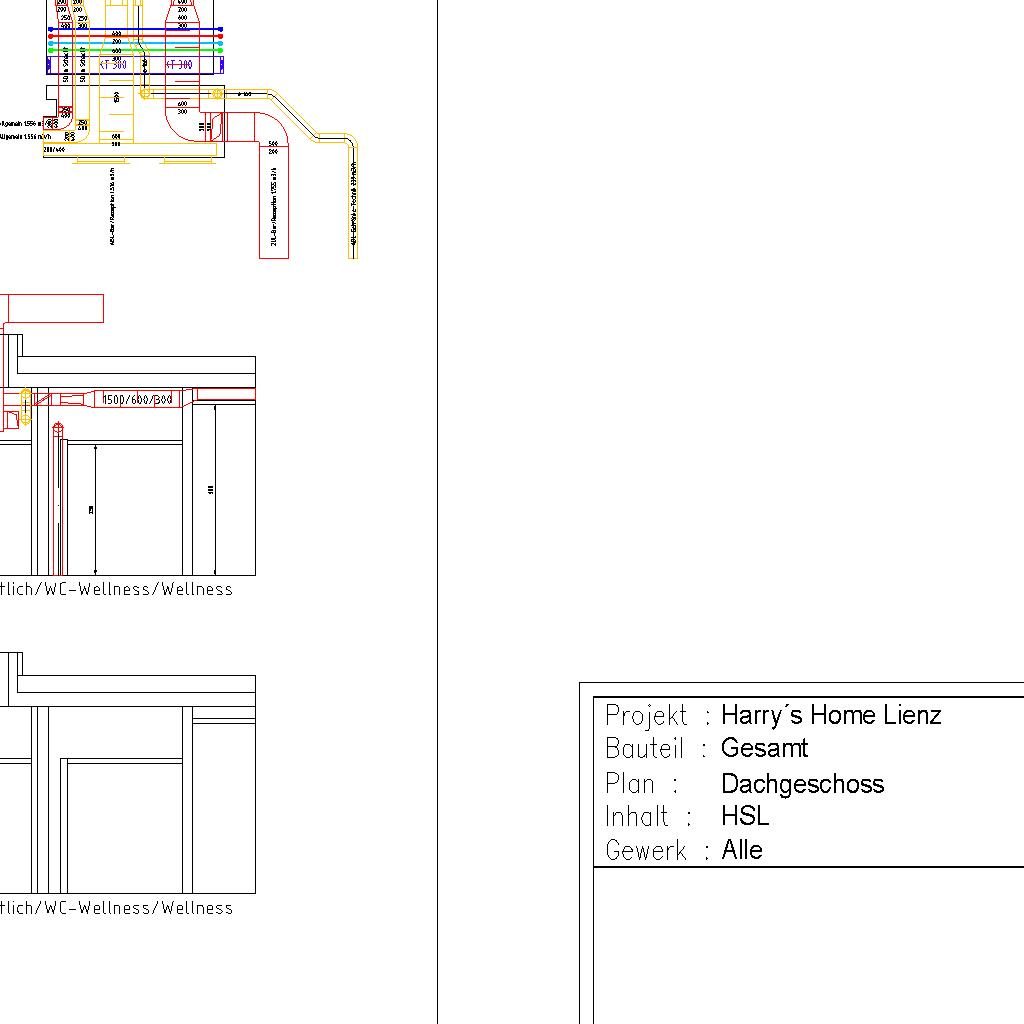The height and width of the screenshot is (1024, 1024).
Task: Select the 'Gewerk' label text
Action: click(x=646, y=851)
